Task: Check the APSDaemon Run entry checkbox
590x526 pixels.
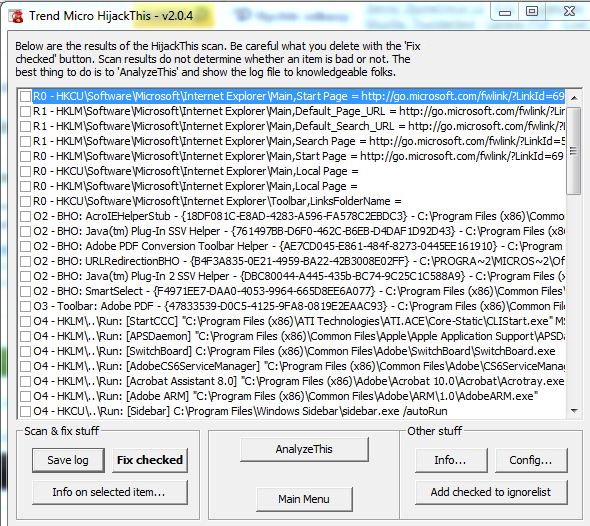Action: tap(25, 336)
